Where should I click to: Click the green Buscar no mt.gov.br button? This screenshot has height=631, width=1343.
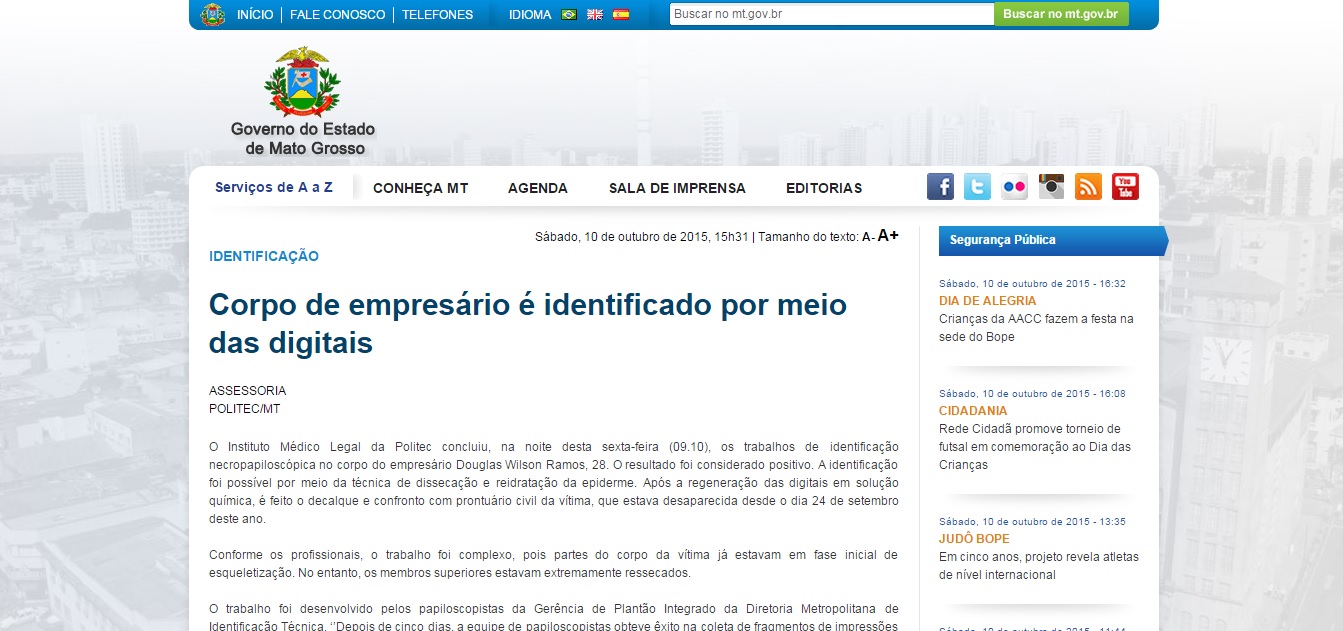1061,14
